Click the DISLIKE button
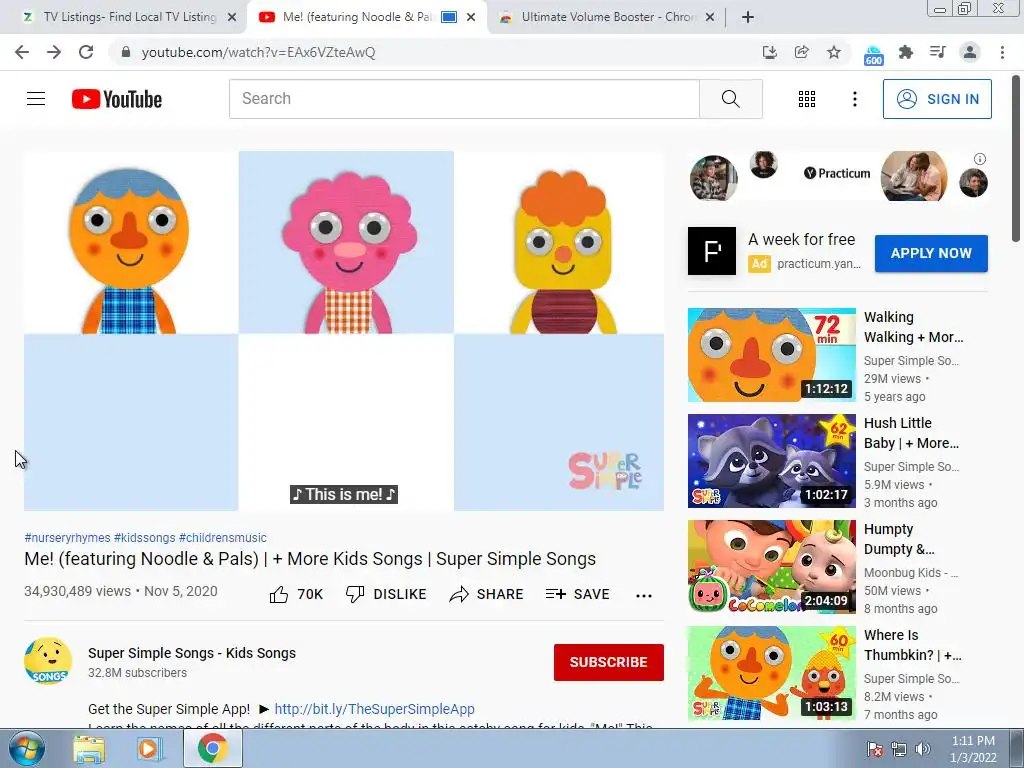This screenshot has width=1024, height=768. click(x=386, y=594)
